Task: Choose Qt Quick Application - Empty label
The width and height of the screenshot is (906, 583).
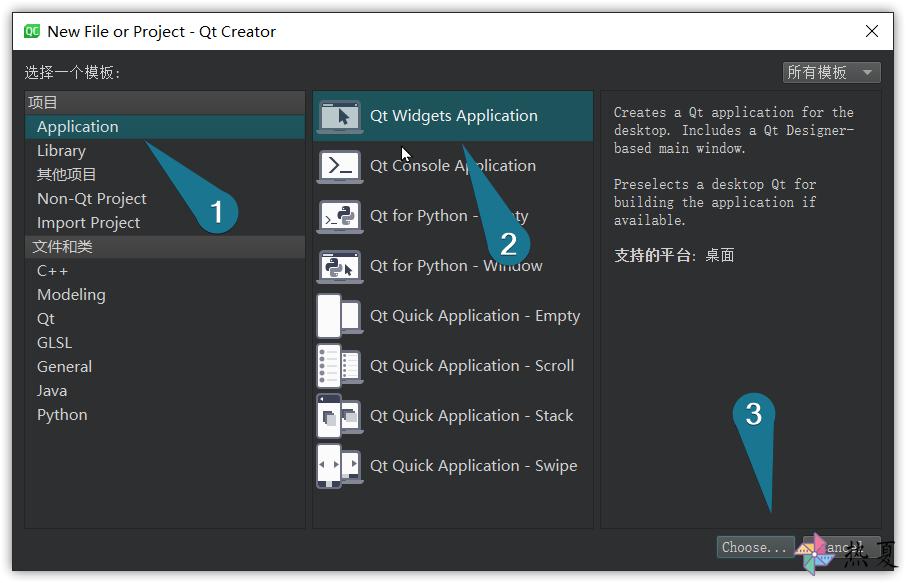Action: pos(475,316)
